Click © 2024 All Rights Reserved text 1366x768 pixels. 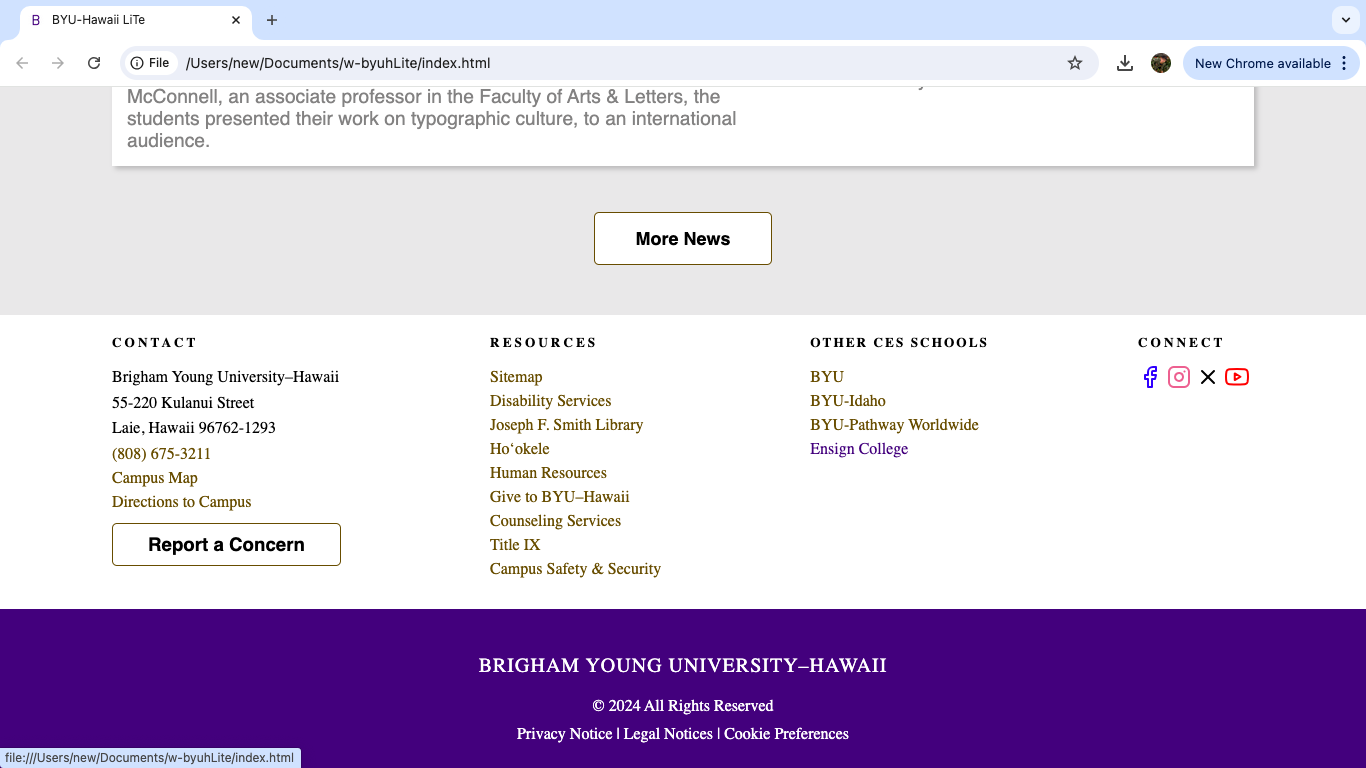(683, 706)
